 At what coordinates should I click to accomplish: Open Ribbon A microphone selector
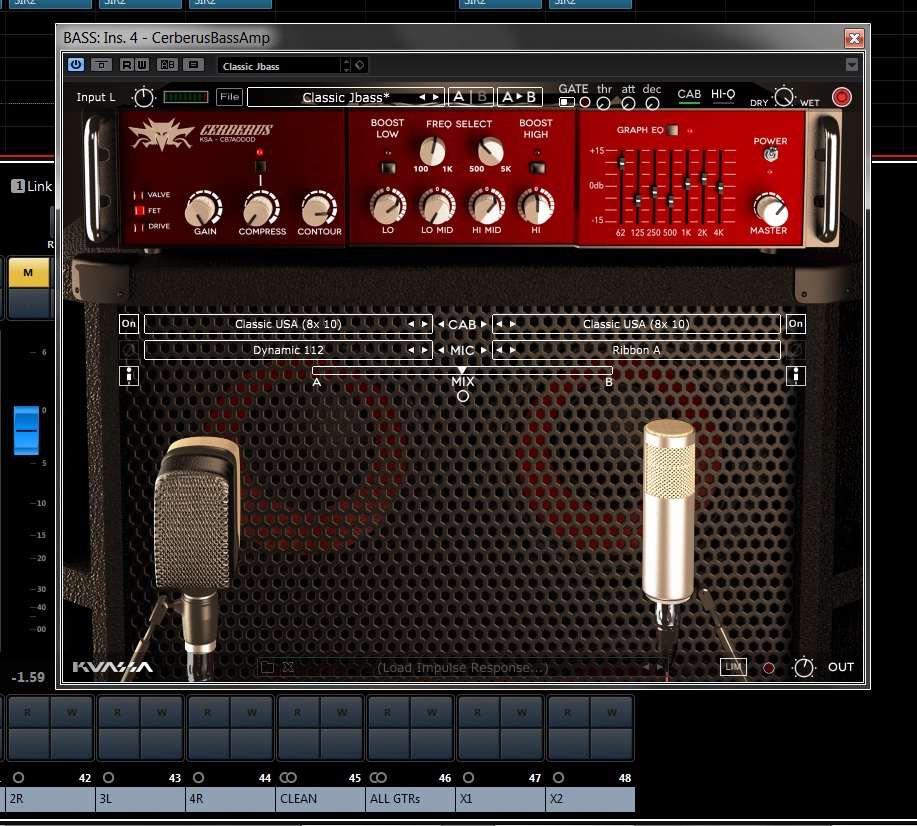pyautogui.click(x=636, y=350)
